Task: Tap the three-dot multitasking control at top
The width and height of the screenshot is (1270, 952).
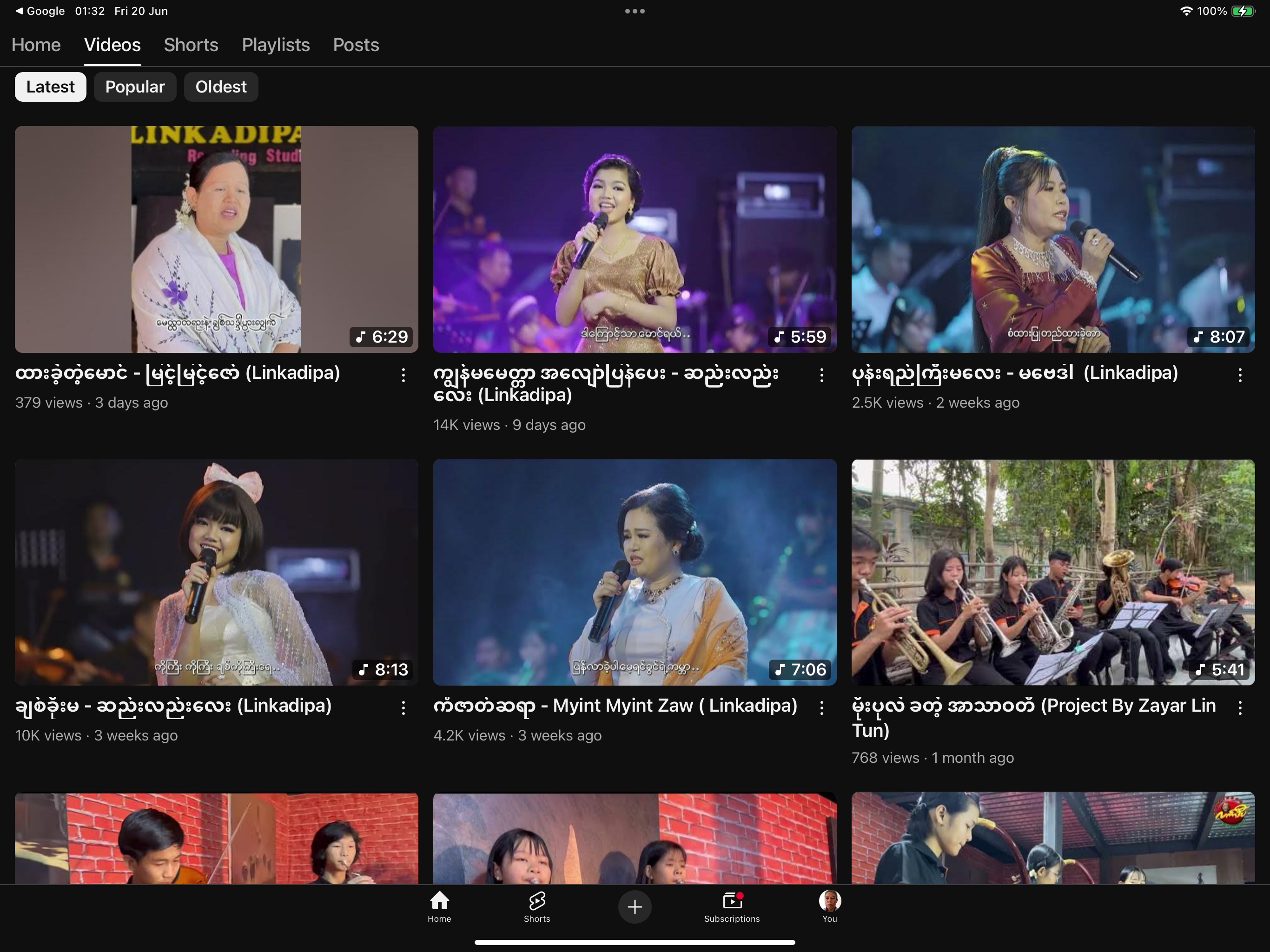Action: click(635, 11)
